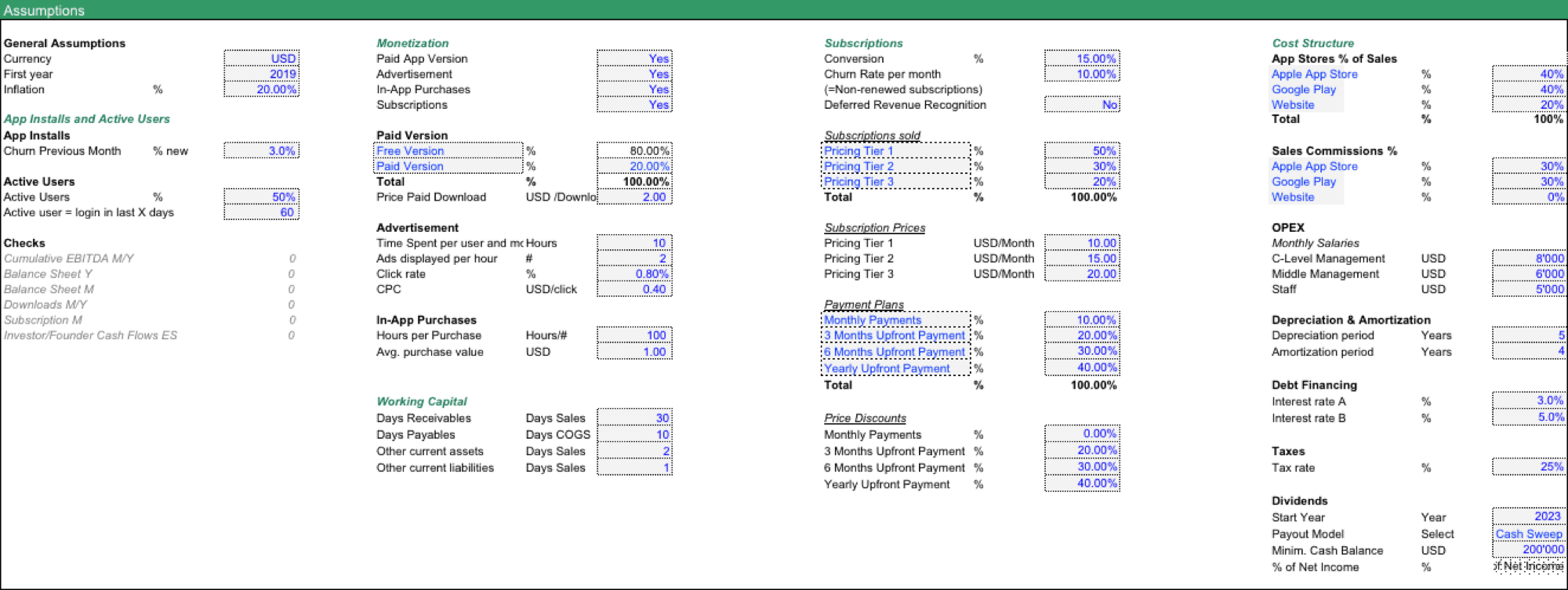Viewport: 1568px width, 590px height.
Task: Click Price Paid Download value 2.00
Action: coord(634,197)
